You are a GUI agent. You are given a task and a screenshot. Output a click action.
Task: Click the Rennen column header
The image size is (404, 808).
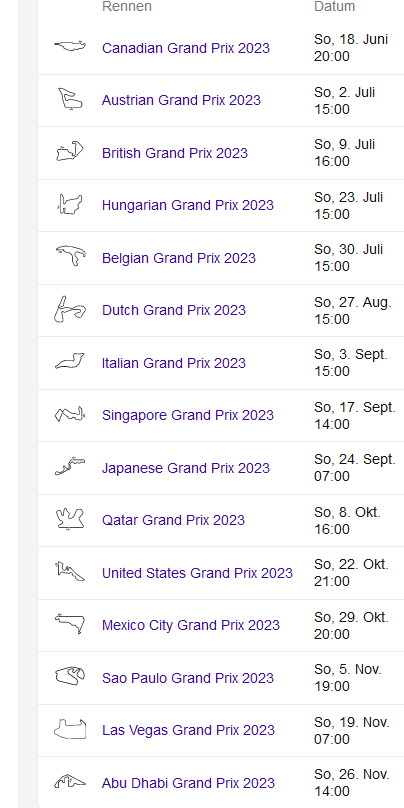(x=127, y=6)
